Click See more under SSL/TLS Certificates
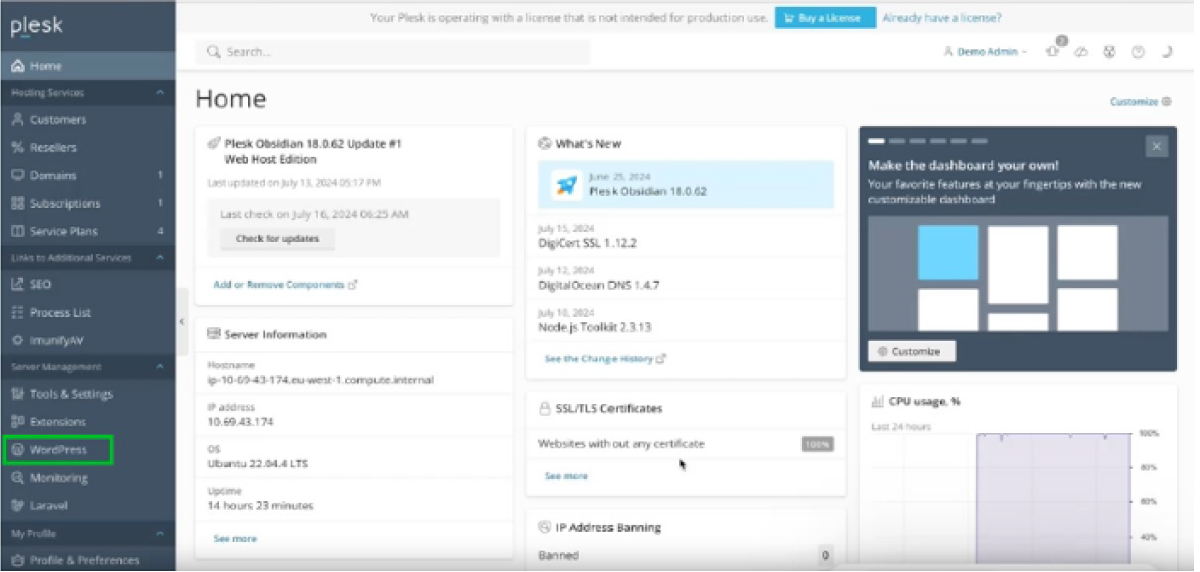This screenshot has width=1200, height=572. click(x=566, y=477)
